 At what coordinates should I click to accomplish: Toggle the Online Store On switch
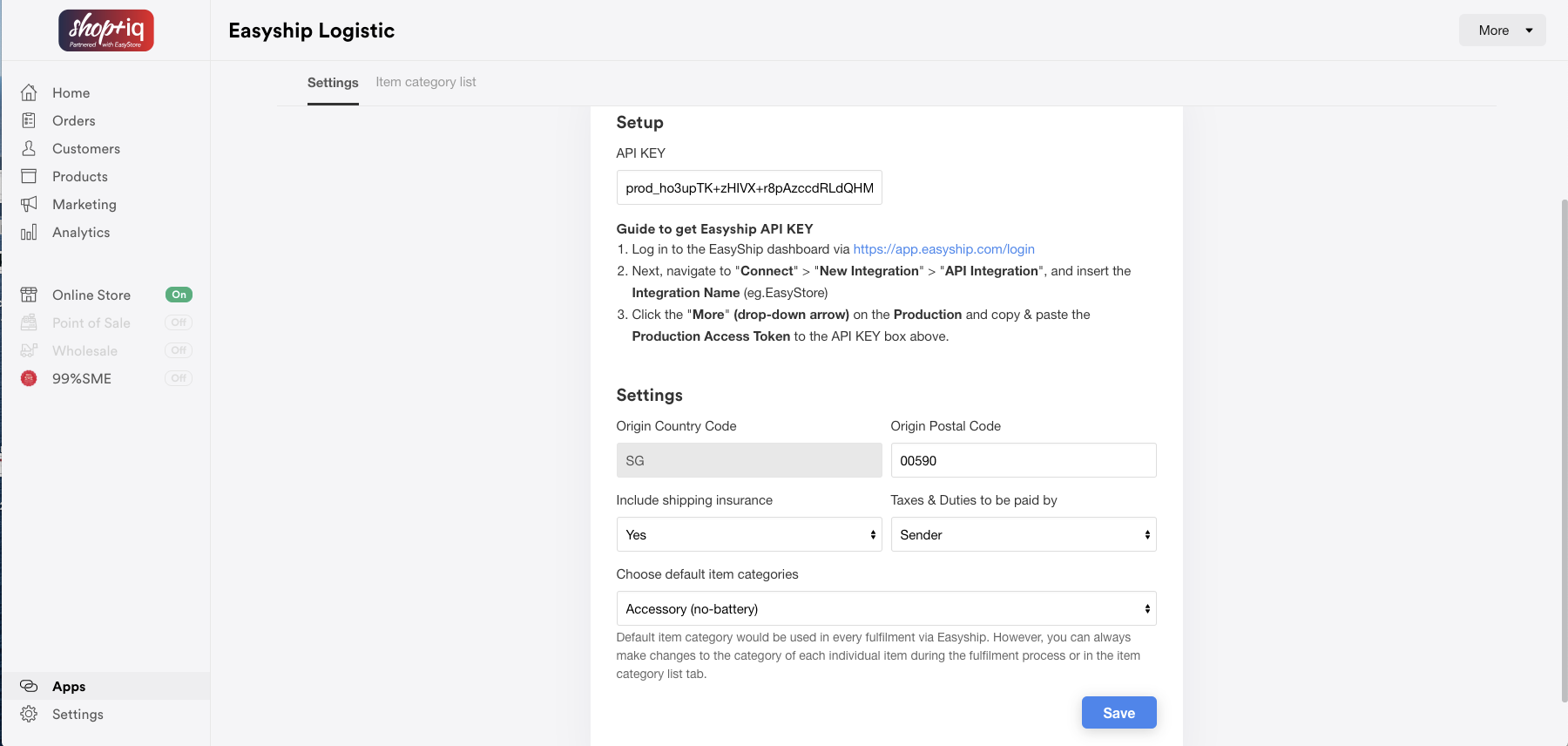click(179, 295)
